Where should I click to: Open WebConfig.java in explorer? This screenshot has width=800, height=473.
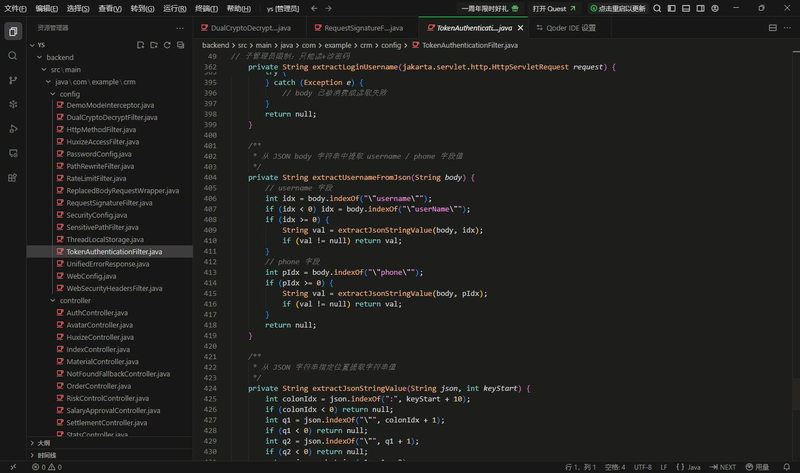(x=91, y=276)
